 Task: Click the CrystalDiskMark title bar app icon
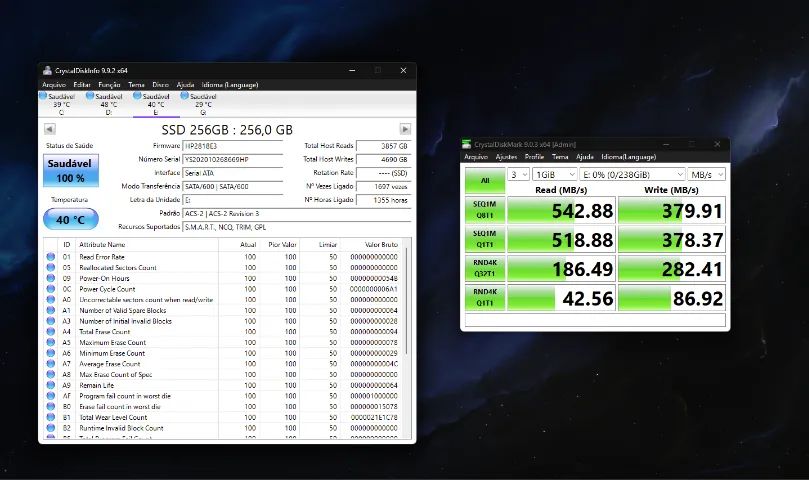point(467,144)
